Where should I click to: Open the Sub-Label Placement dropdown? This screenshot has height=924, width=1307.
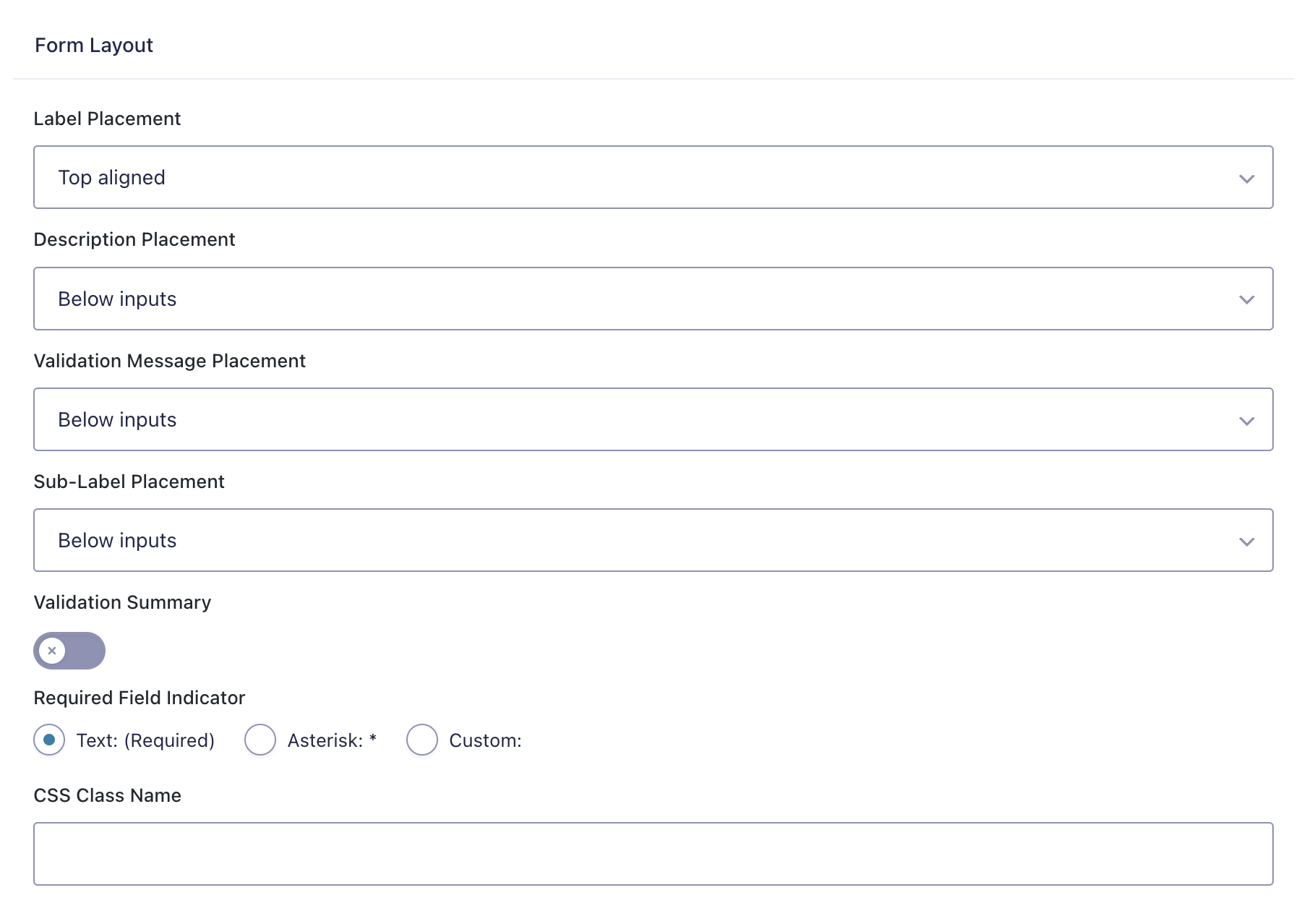tap(636, 540)
